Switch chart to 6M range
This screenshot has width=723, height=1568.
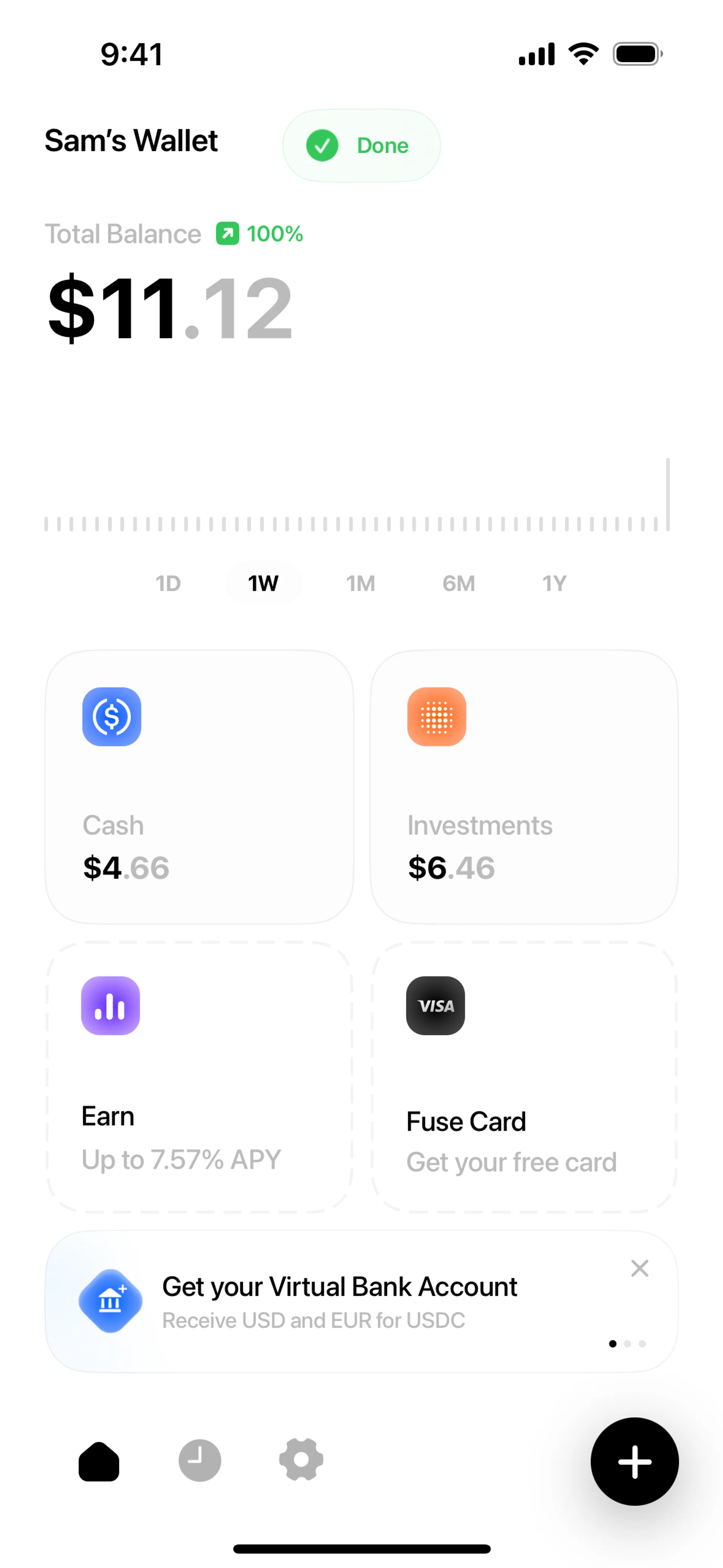tap(458, 583)
